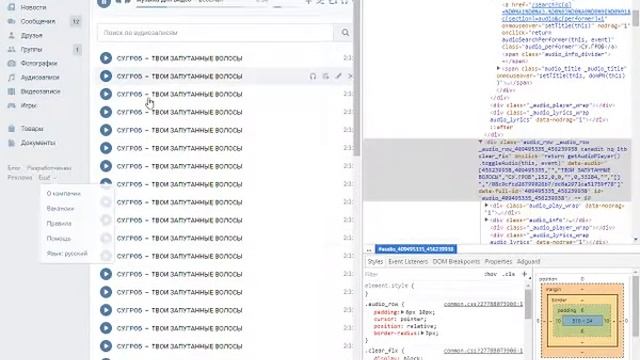The width and height of the screenshot is (640, 360).
Task: Expand the padding shorthand triangle in styles
Action: tap(402, 312)
